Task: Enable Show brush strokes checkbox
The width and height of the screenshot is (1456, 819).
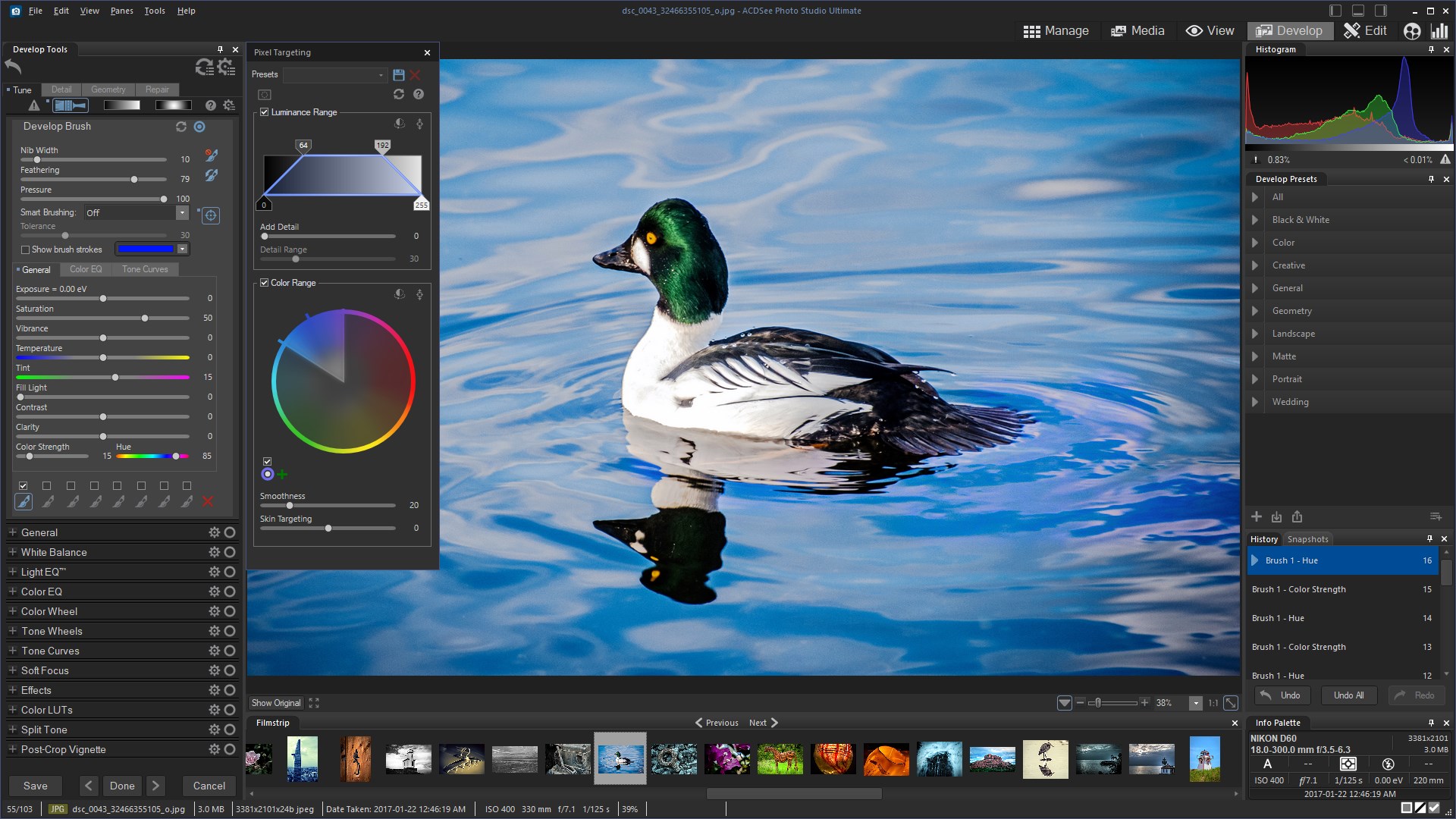Action: click(26, 249)
